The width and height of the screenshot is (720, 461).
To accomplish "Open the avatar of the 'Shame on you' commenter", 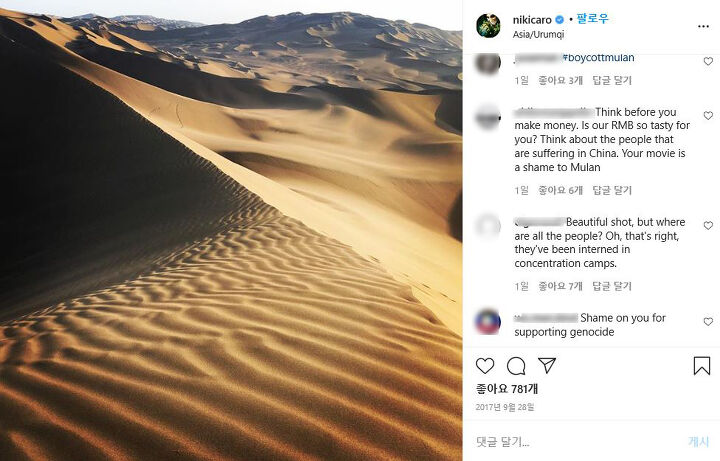I will pos(488,322).
